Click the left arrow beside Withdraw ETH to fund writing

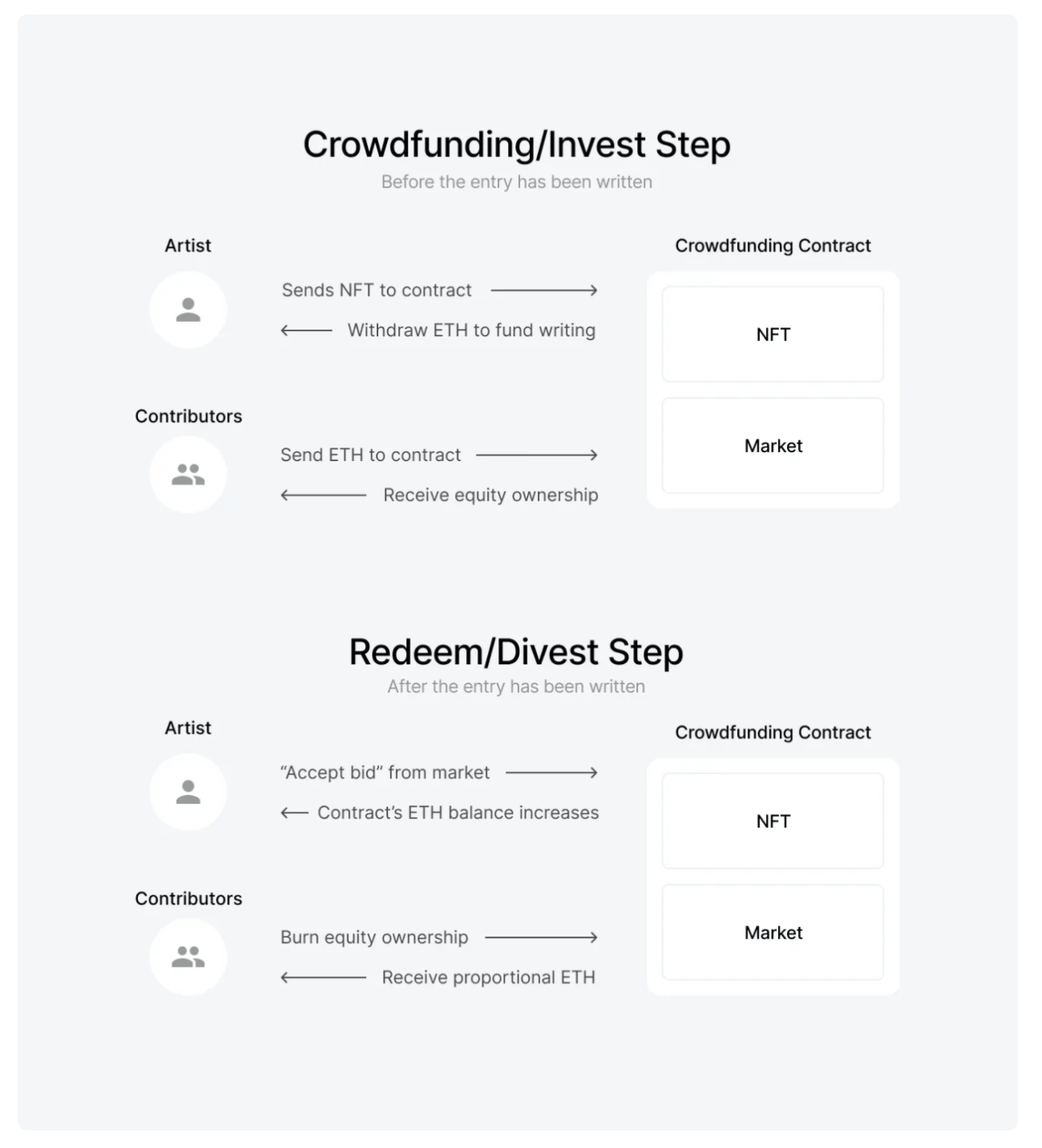pyautogui.click(x=306, y=331)
